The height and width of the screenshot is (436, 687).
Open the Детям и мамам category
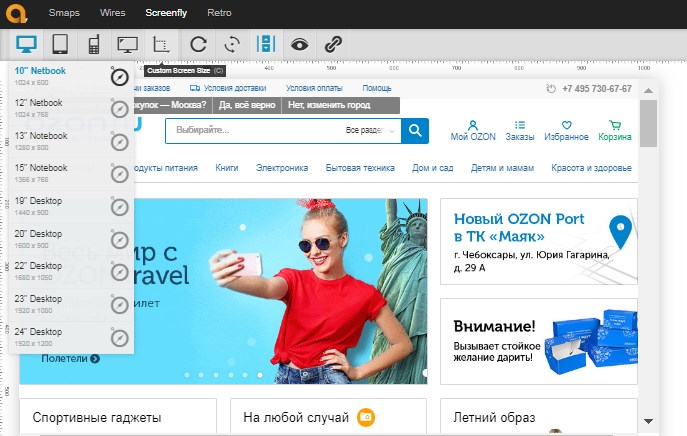click(x=502, y=168)
